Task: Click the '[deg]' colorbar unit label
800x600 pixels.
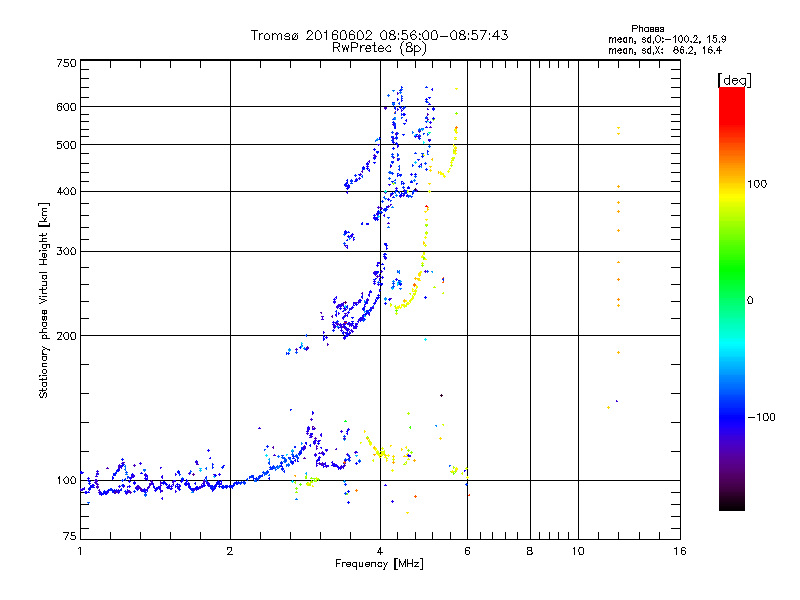Action: pyautogui.click(x=734, y=80)
